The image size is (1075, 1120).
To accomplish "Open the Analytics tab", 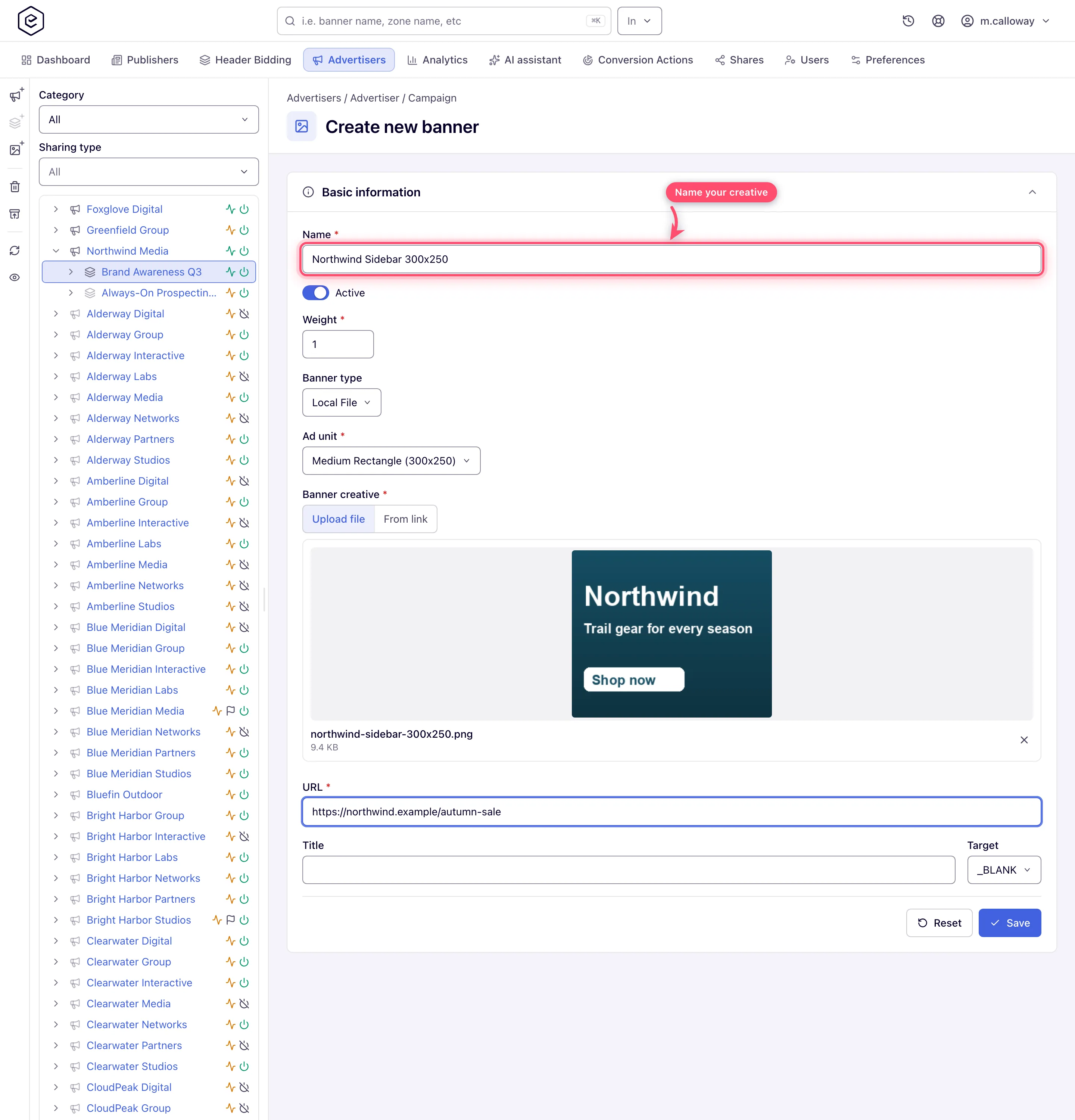I will coord(437,60).
